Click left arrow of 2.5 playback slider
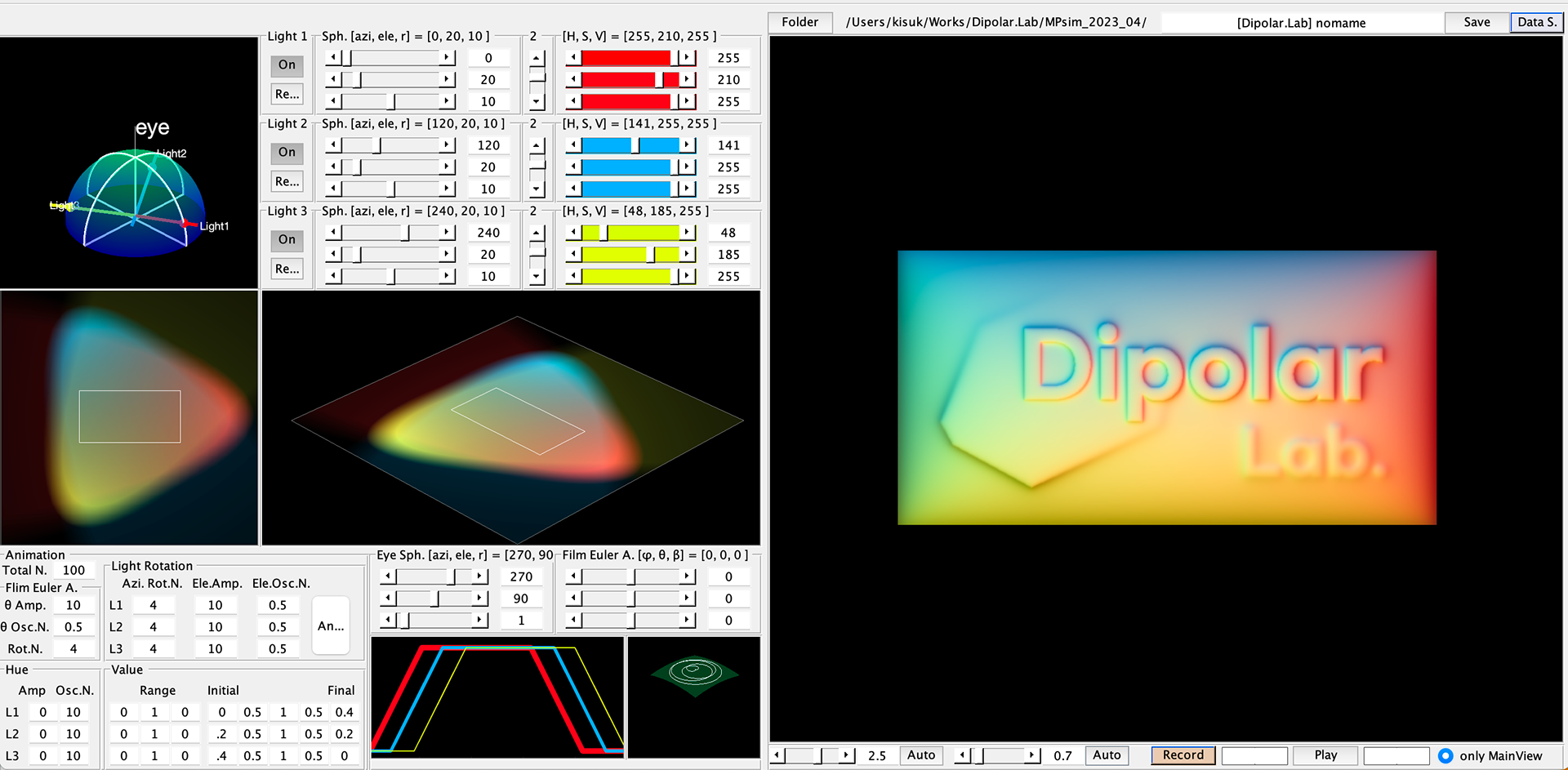This screenshot has height=770, width=1568. (778, 755)
